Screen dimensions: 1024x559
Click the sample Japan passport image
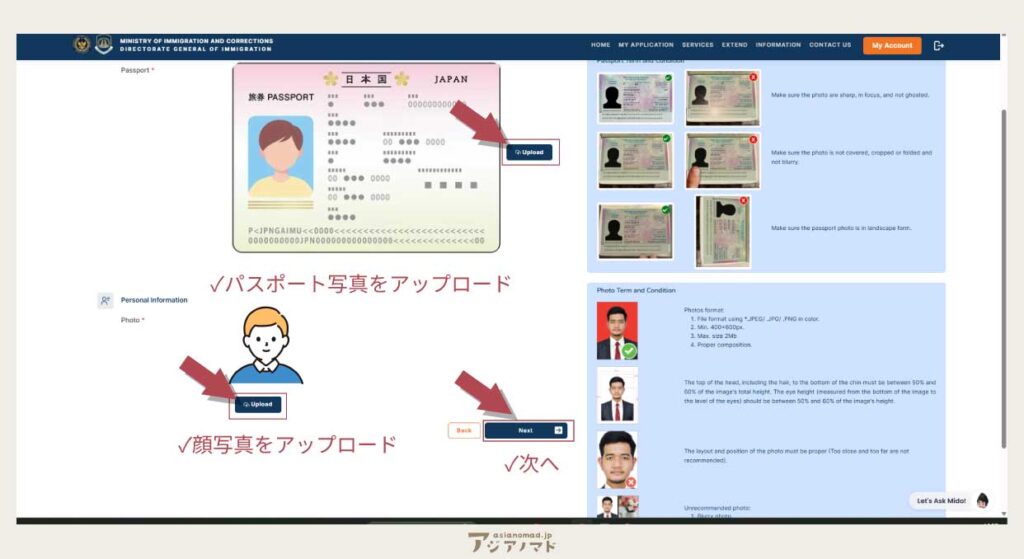(x=366, y=157)
